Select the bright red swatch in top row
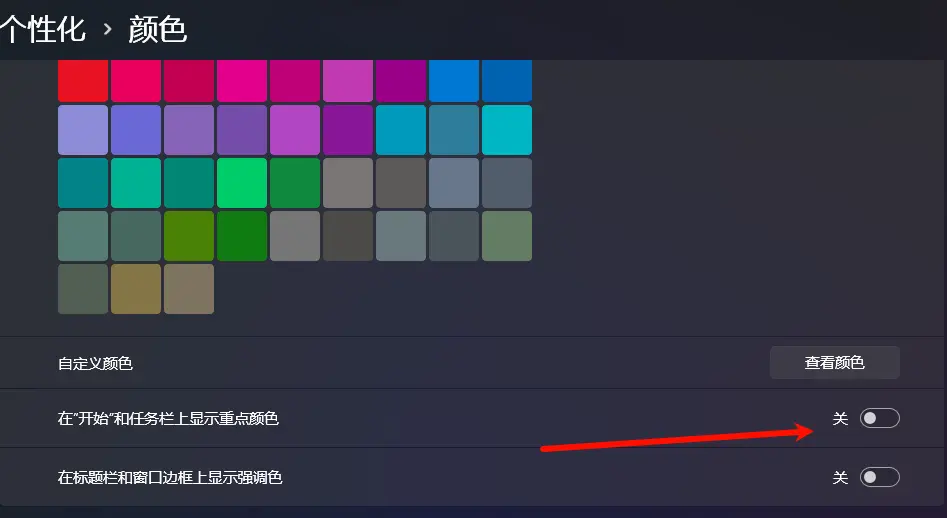Viewport: 947px width, 518px height. click(83, 80)
